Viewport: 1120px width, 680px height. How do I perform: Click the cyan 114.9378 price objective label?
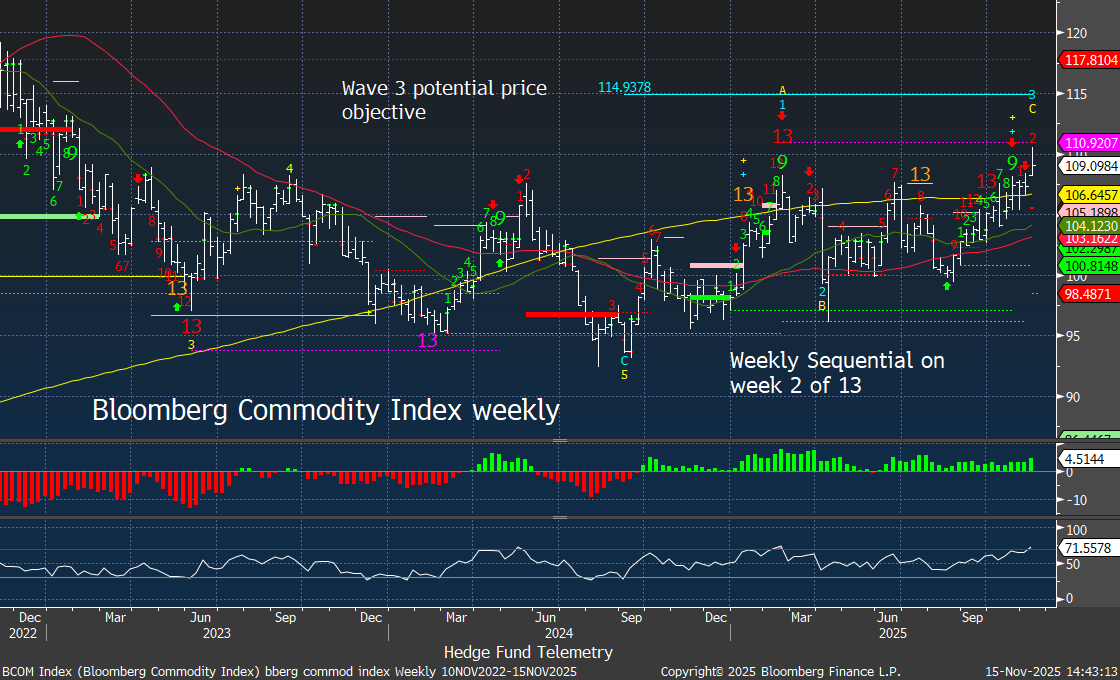coord(625,88)
